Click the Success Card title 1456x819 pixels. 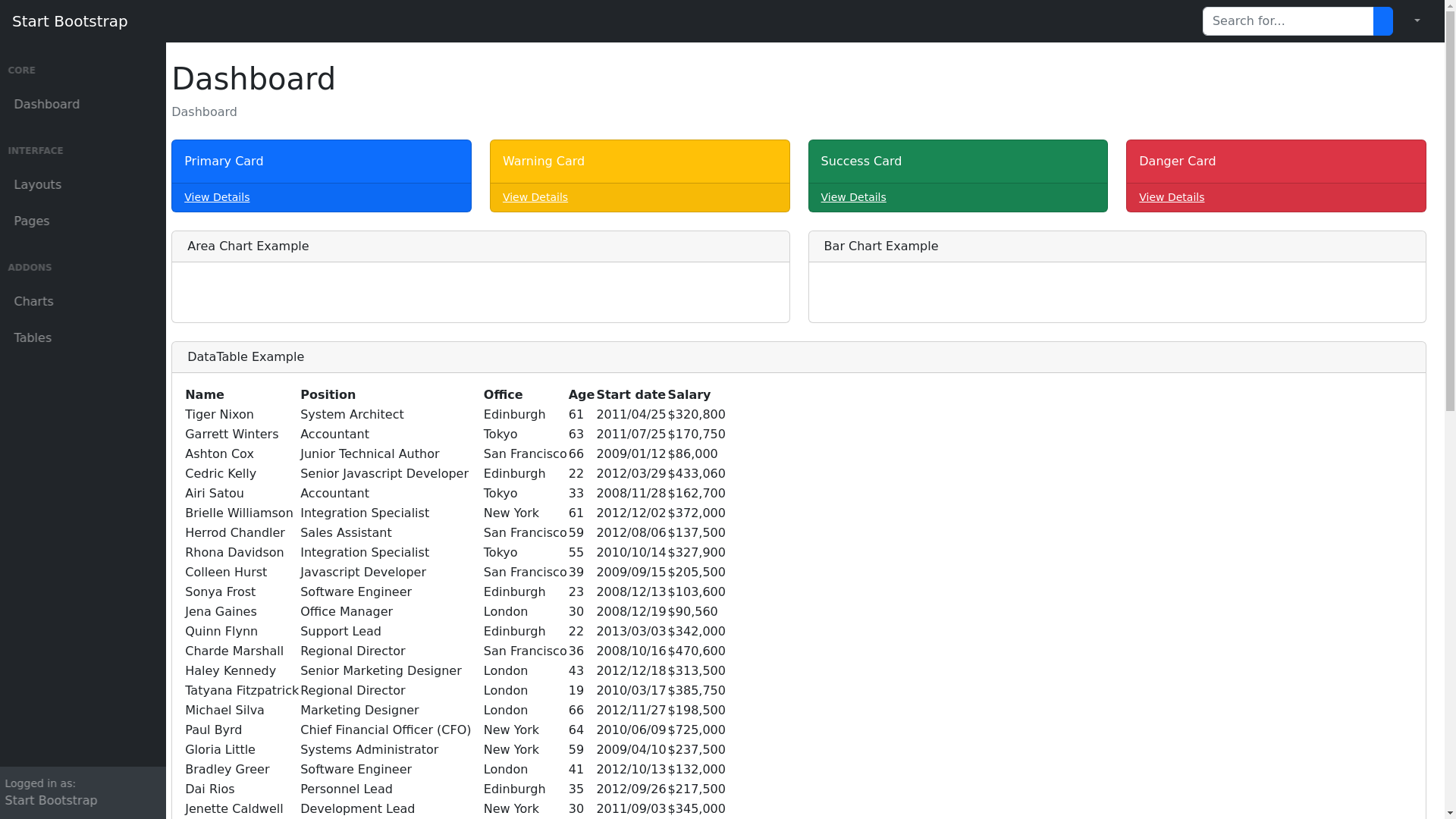point(861,162)
